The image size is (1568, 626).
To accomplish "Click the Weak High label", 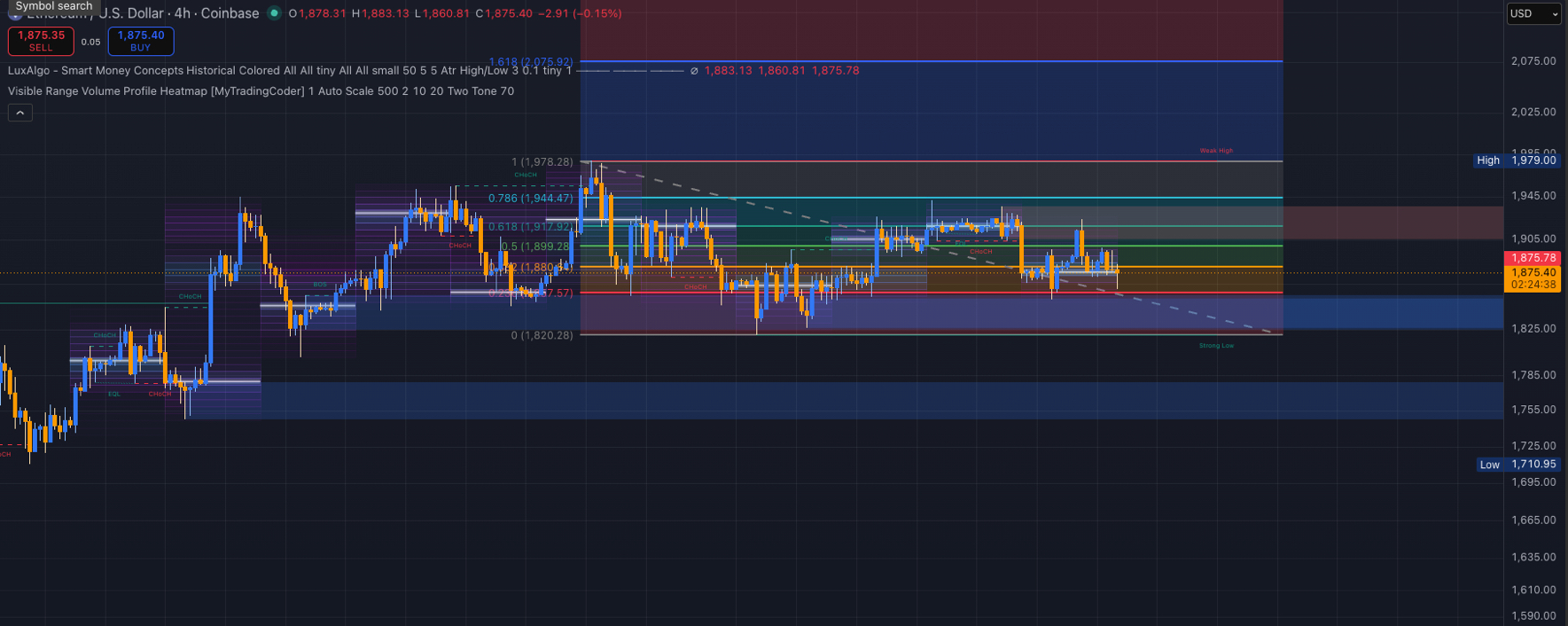I will click(1216, 151).
